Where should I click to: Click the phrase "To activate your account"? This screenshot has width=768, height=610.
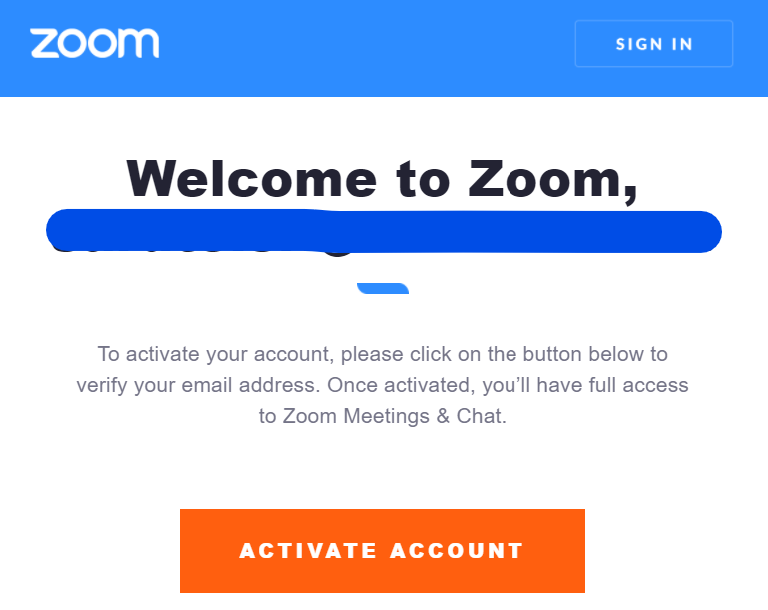tap(214, 354)
